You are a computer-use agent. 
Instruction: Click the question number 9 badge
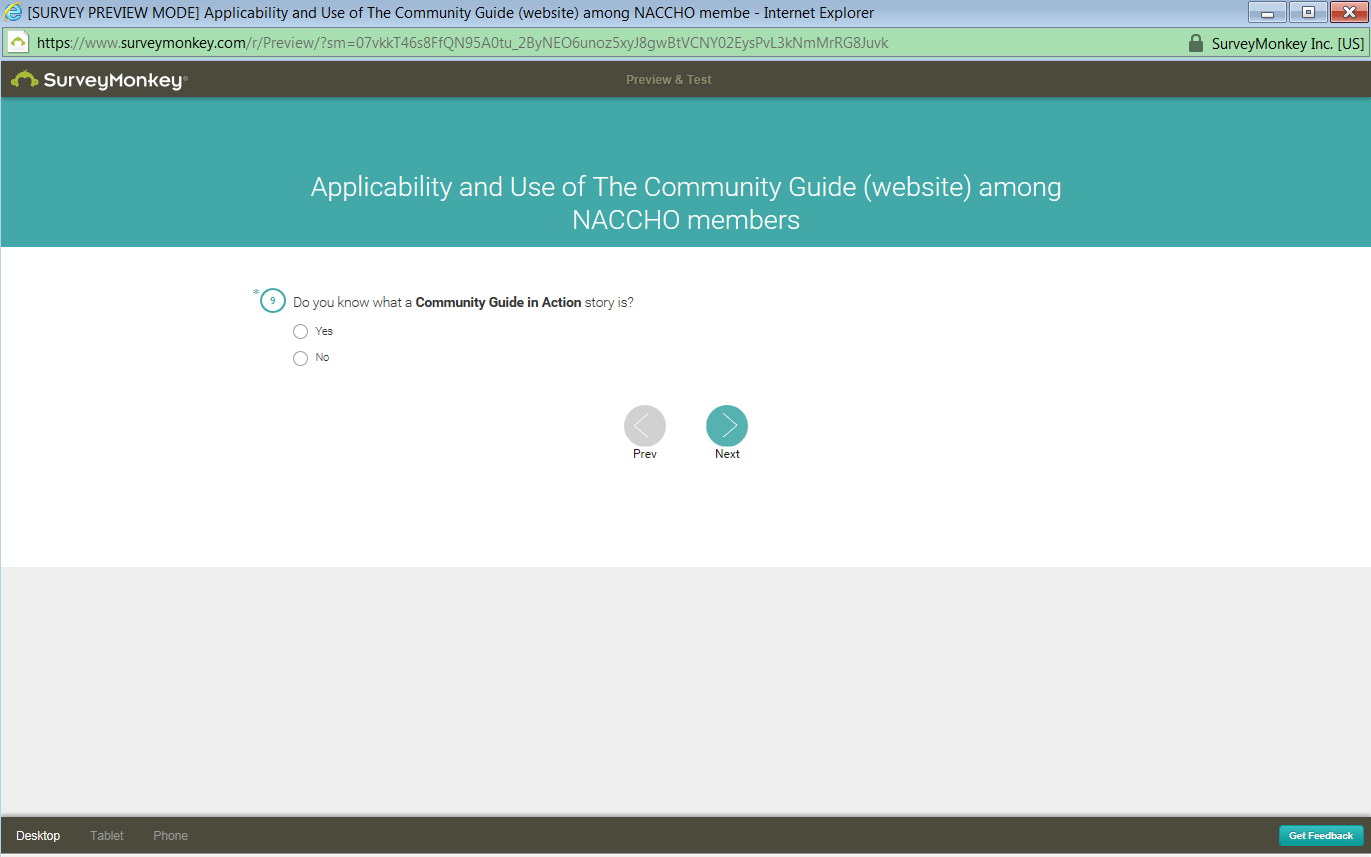coord(272,301)
